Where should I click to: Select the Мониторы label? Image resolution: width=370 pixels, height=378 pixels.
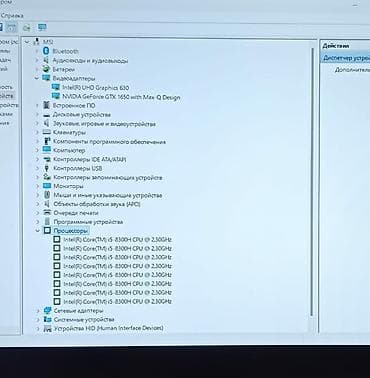pos(68,186)
